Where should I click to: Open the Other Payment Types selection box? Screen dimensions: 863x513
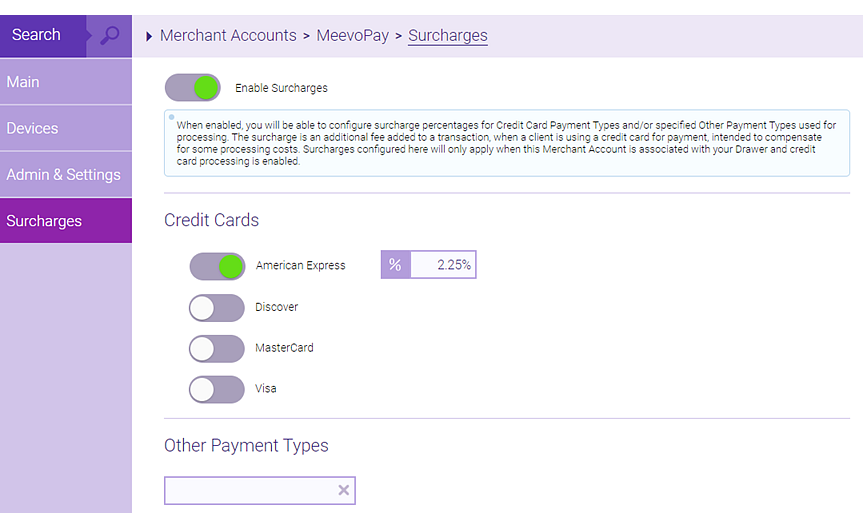tap(250, 490)
